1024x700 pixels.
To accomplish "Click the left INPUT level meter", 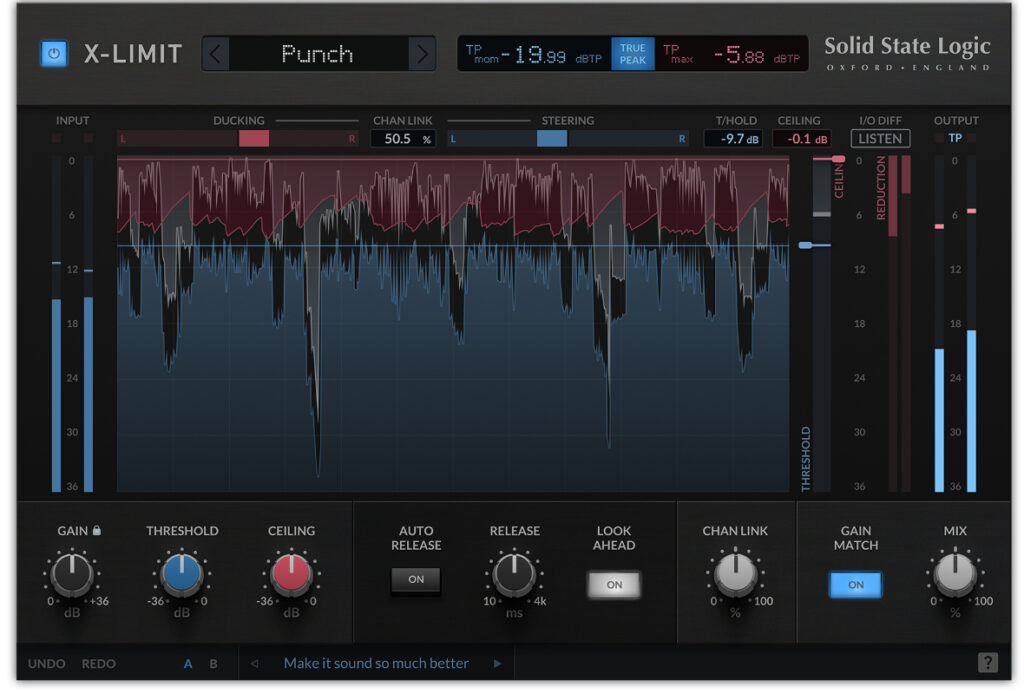I will point(56,324).
